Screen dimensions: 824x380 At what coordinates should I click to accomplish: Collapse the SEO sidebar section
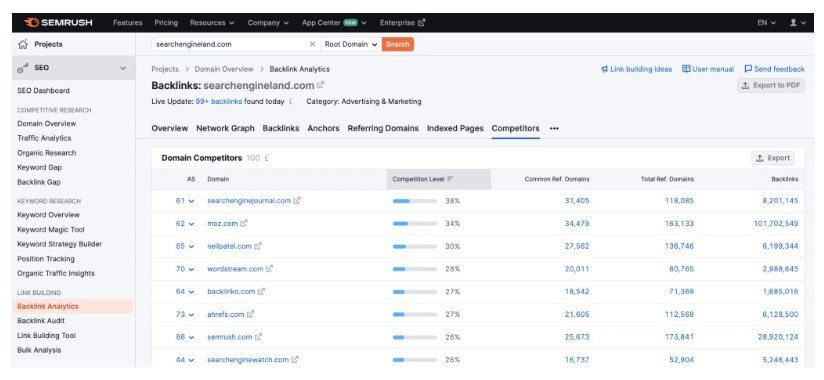point(123,68)
